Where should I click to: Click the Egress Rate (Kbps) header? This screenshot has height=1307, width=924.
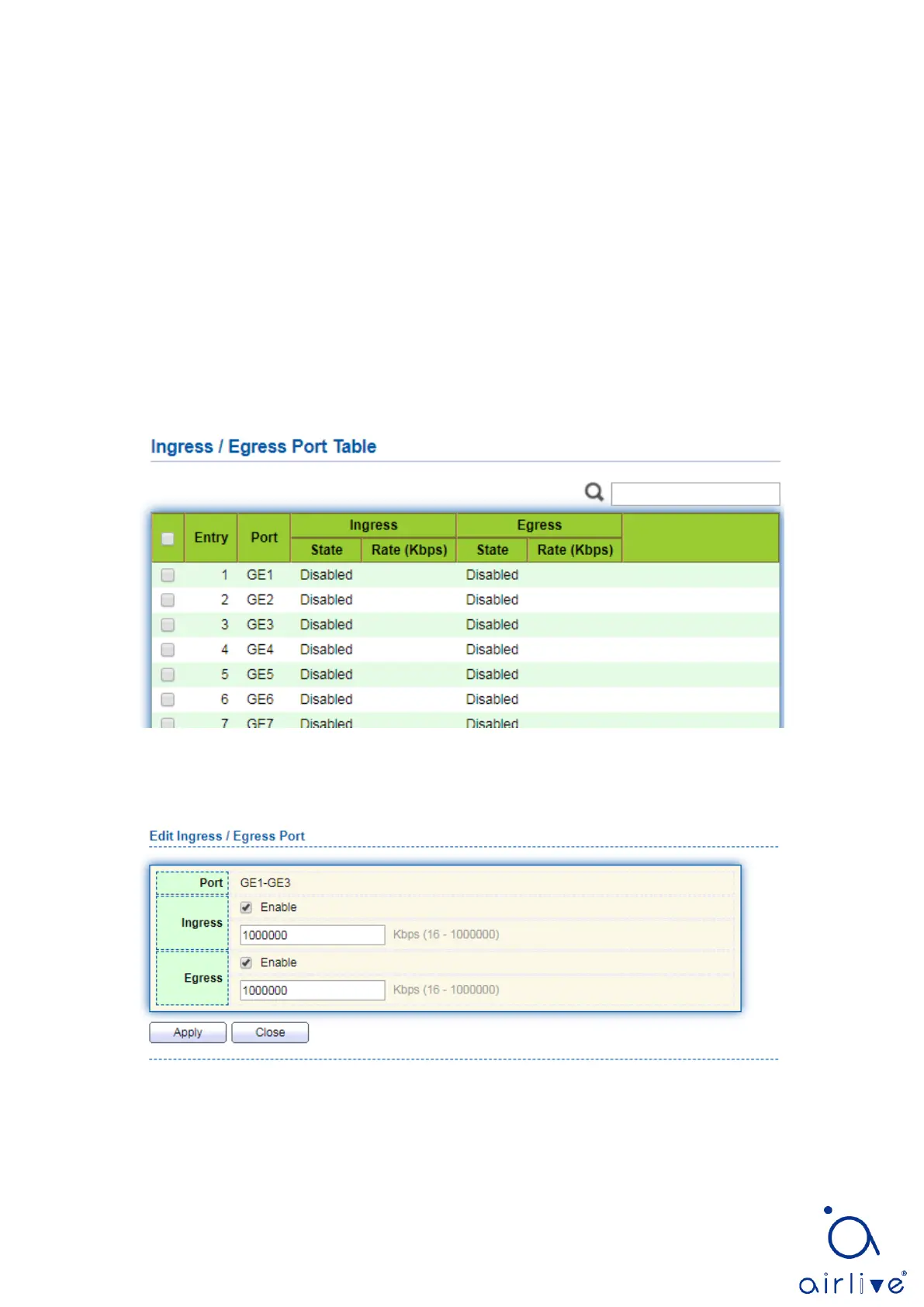pos(575,549)
